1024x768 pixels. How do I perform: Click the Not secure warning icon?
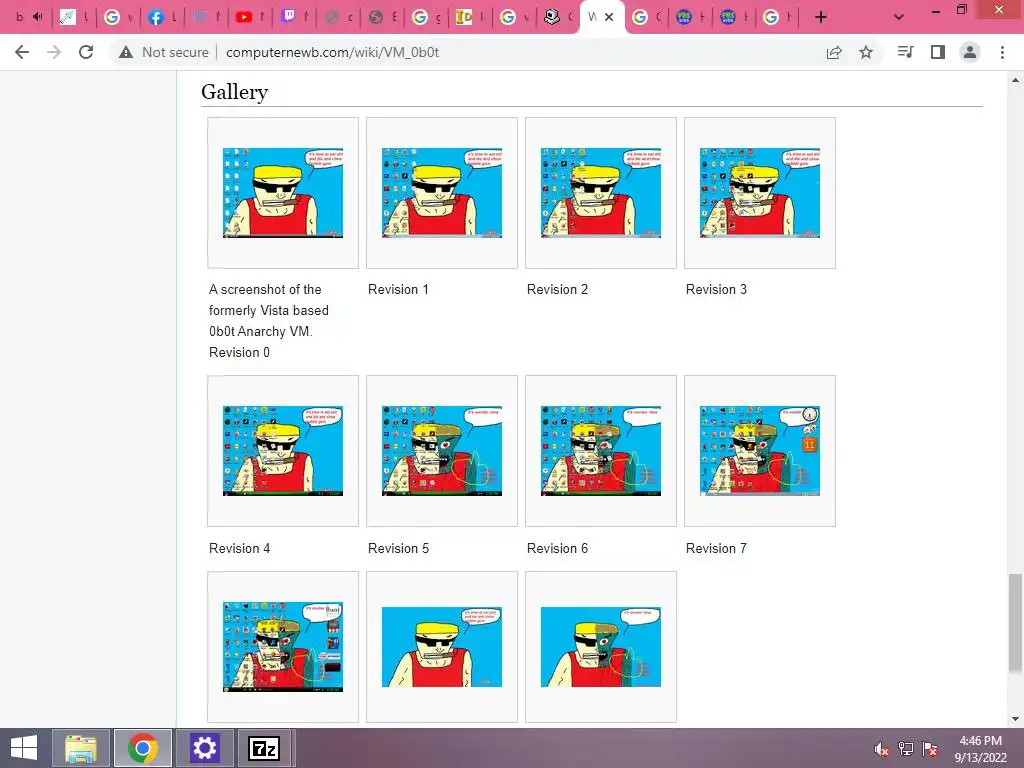click(125, 52)
